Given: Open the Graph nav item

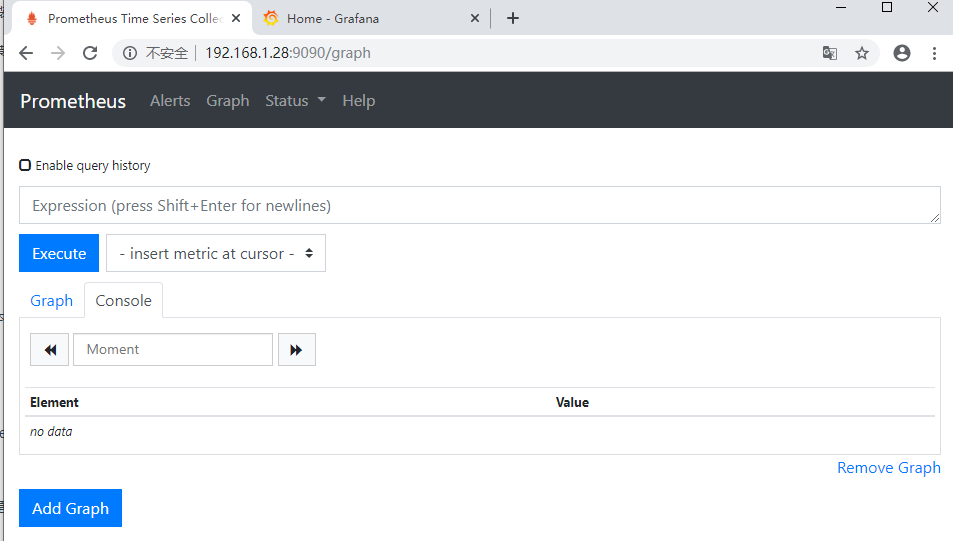Looking at the screenshot, I should click(228, 101).
